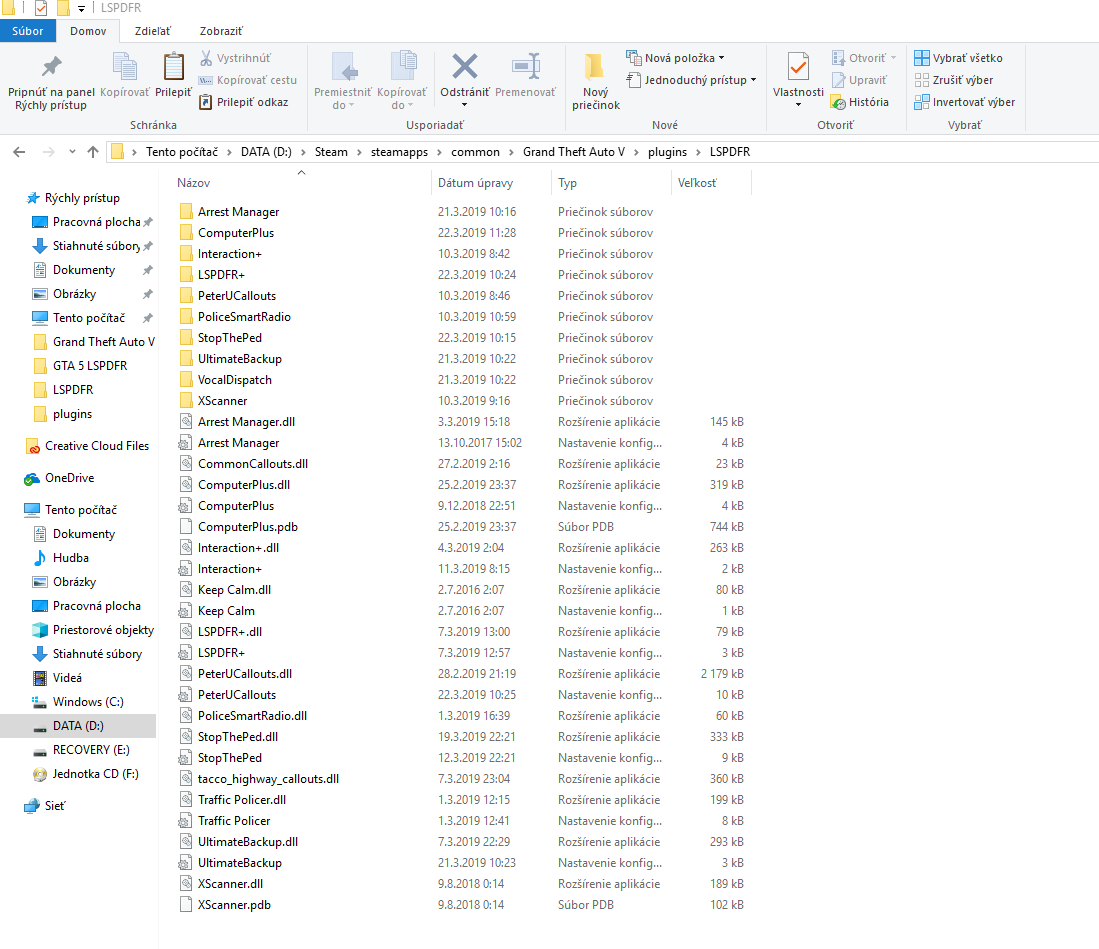Screen dimensions: 1099x949
Task: Select Videá in navigation pane
Action: 67,678
